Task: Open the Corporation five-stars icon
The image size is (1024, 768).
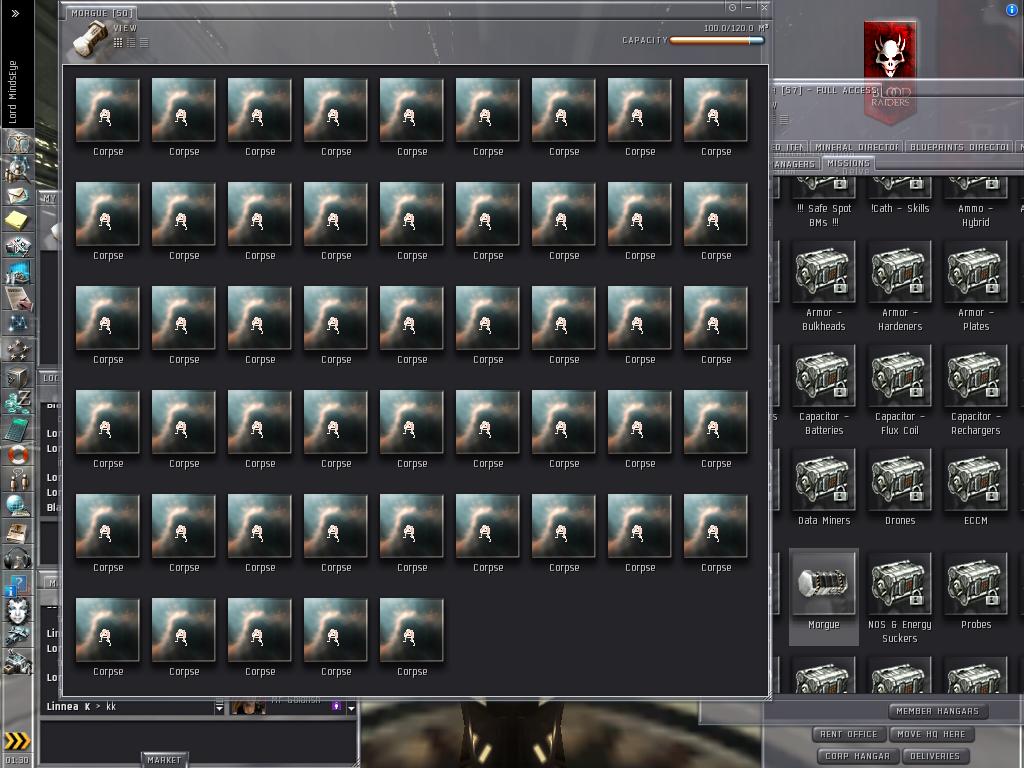Action: click(18, 349)
